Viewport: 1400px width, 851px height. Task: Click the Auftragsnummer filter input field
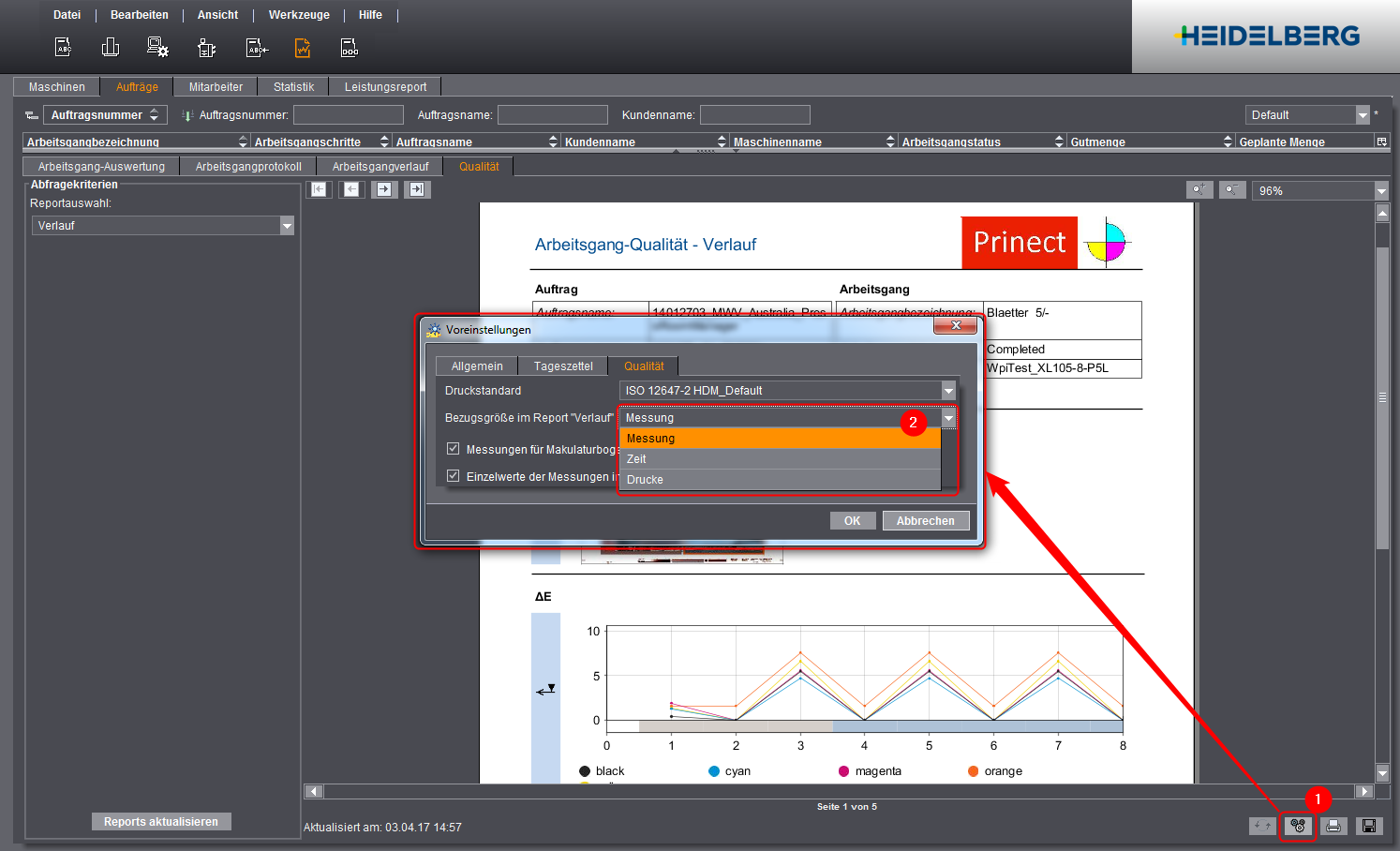(349, 115)
